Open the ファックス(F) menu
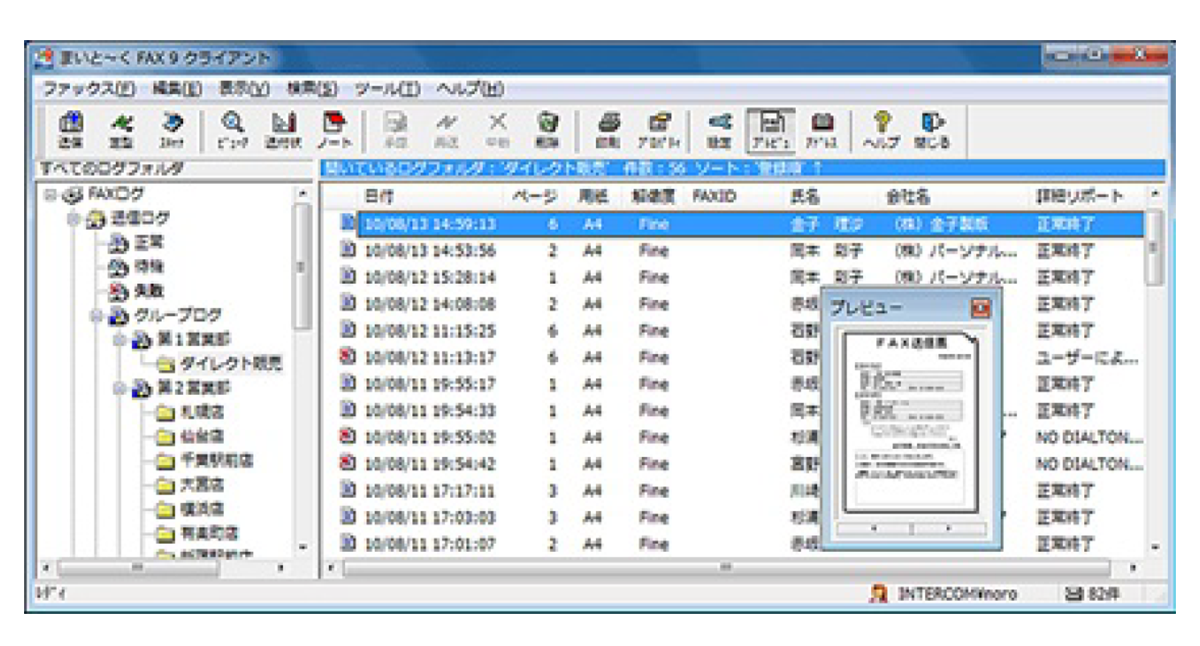The width and height of the screenshot is (1200, 646). 88,88
